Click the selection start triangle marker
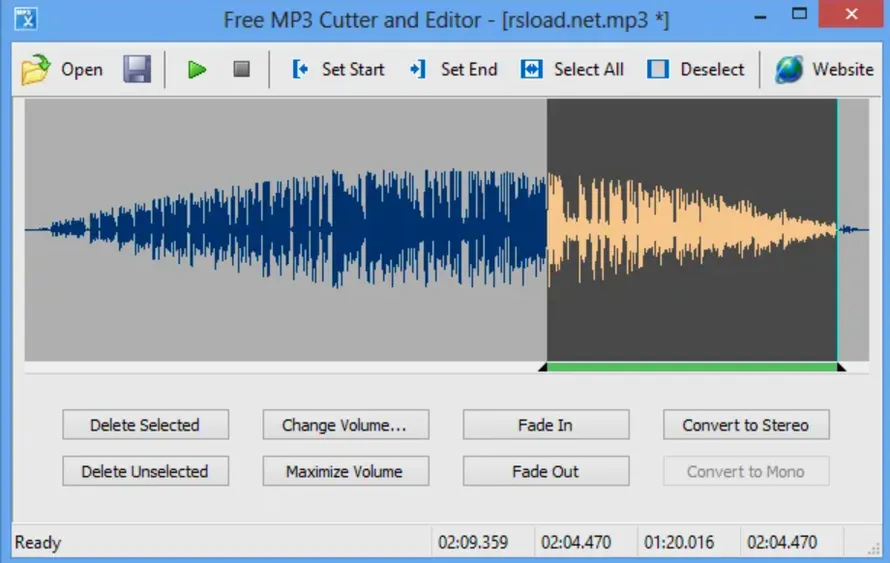 543,368
